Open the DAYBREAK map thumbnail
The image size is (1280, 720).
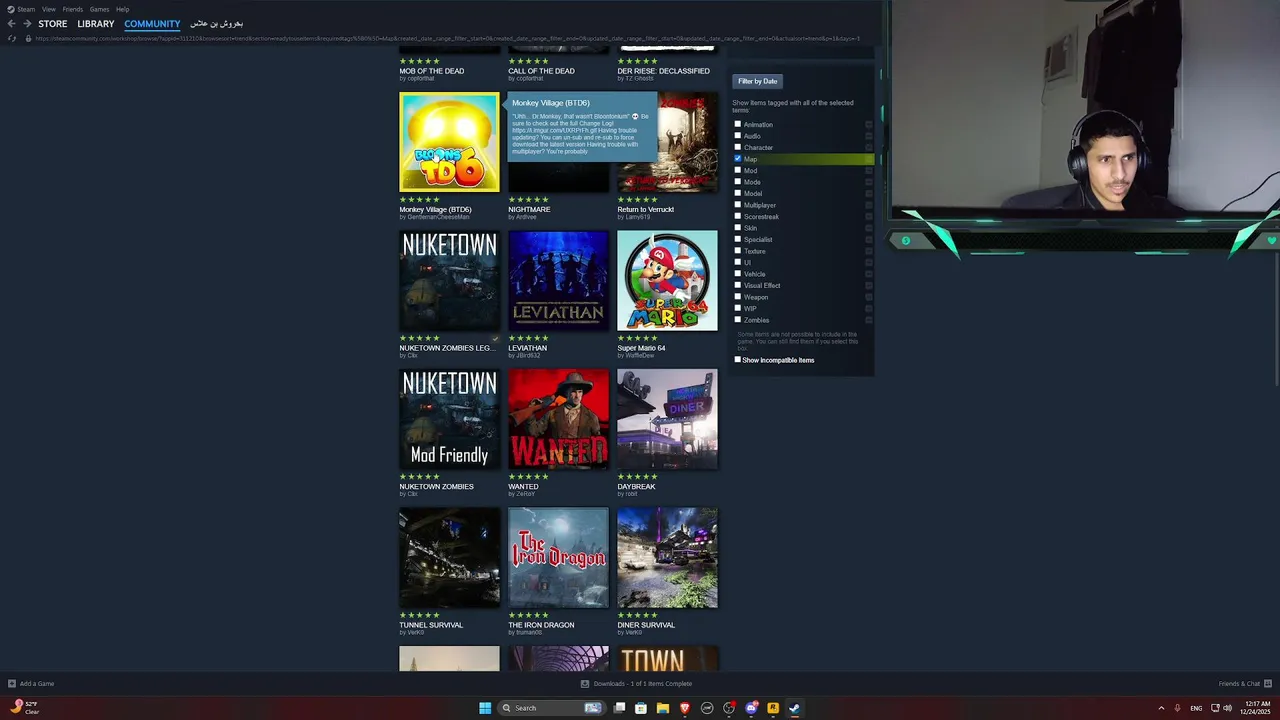[667, 419]
